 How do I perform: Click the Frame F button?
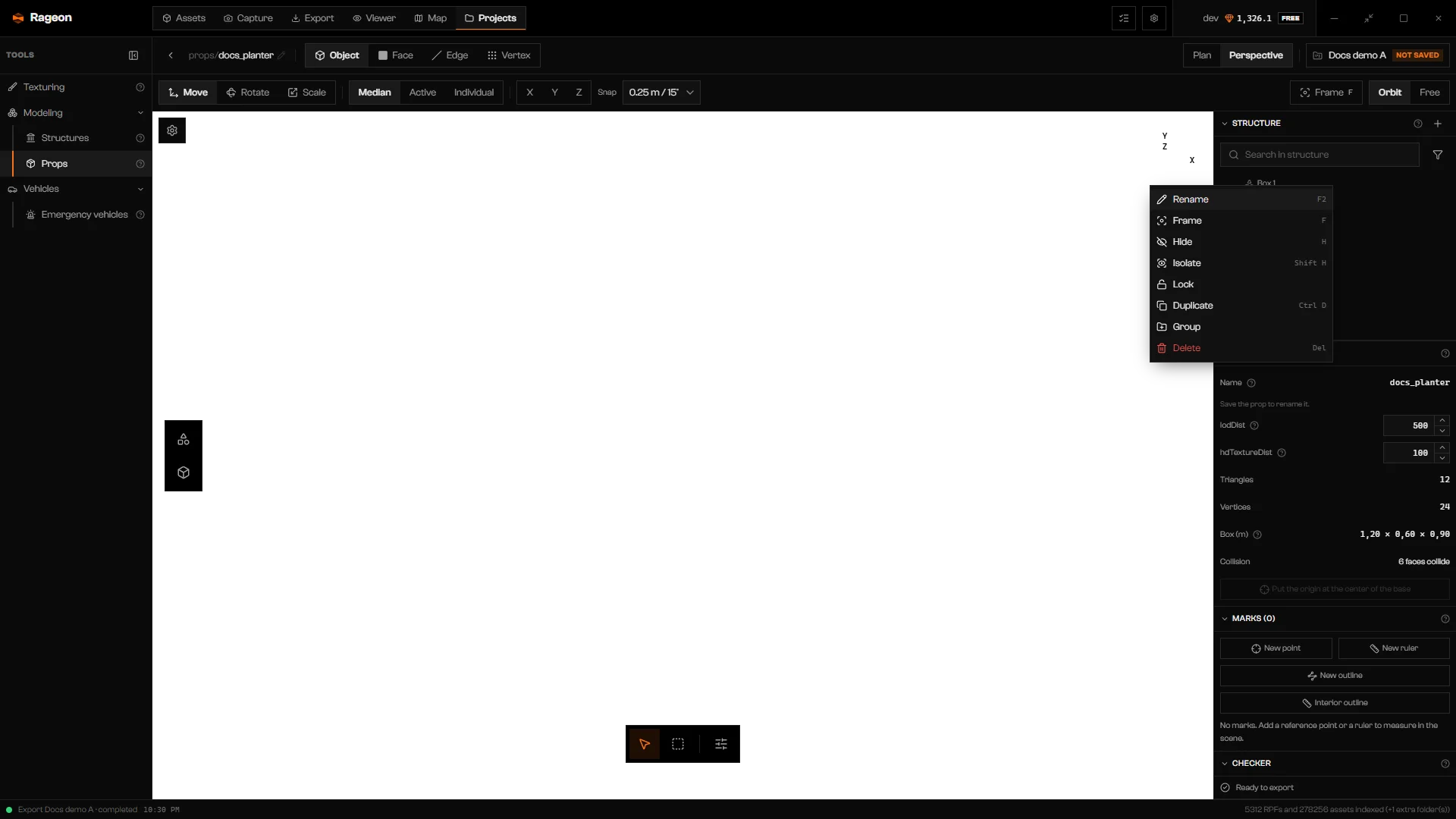(1326, 93)
